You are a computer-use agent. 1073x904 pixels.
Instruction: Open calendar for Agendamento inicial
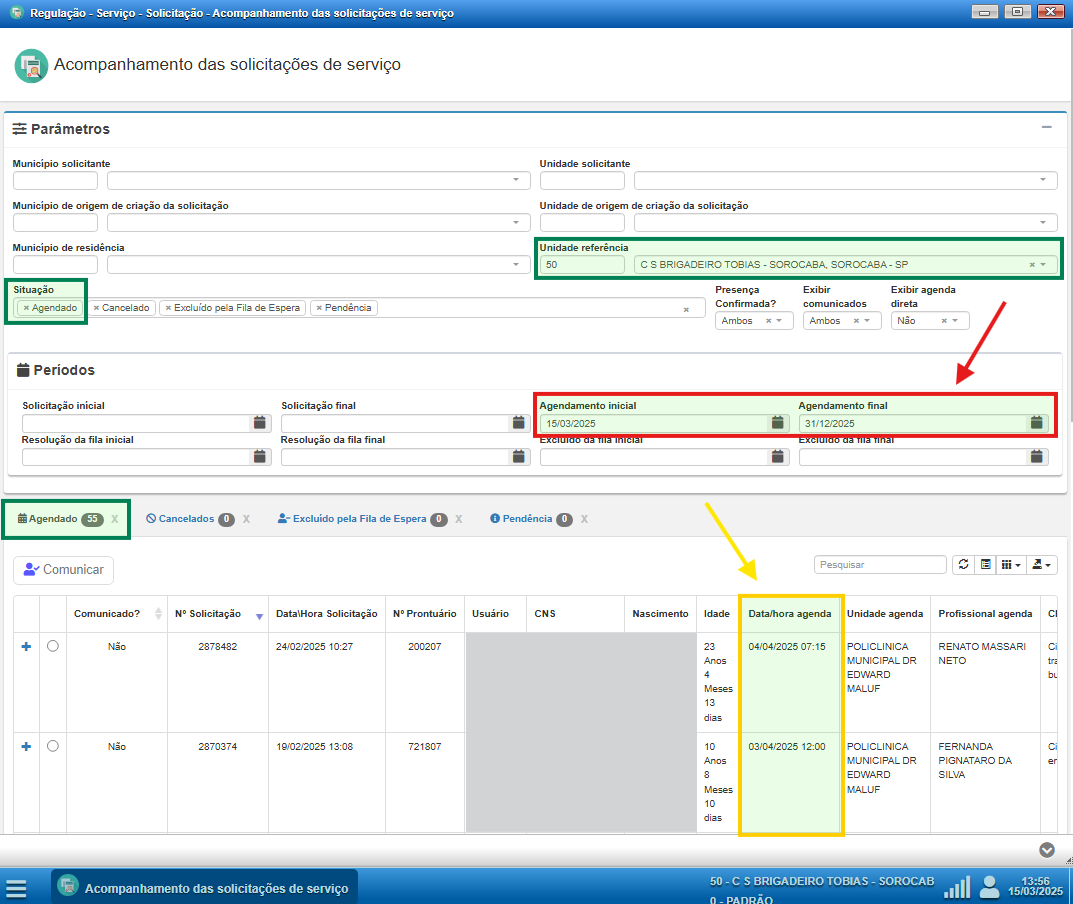click(778, 423)
